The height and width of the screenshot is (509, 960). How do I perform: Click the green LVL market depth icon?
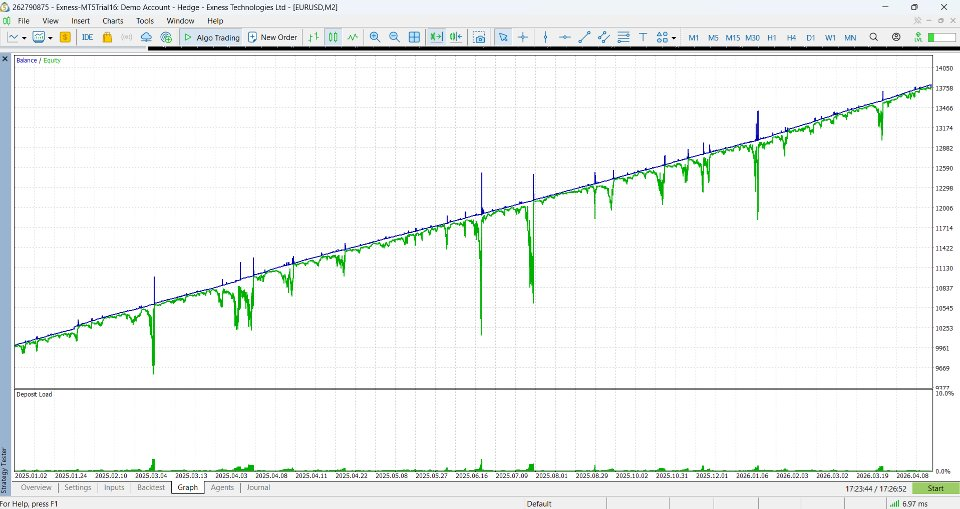[918, 37]
